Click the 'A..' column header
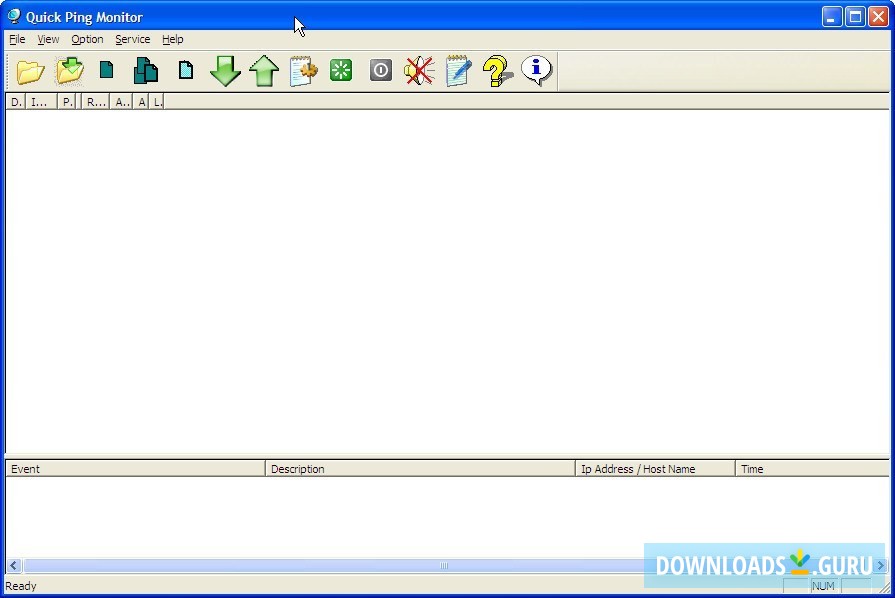Viewport: 895px width, 598px height. point(121,102)
